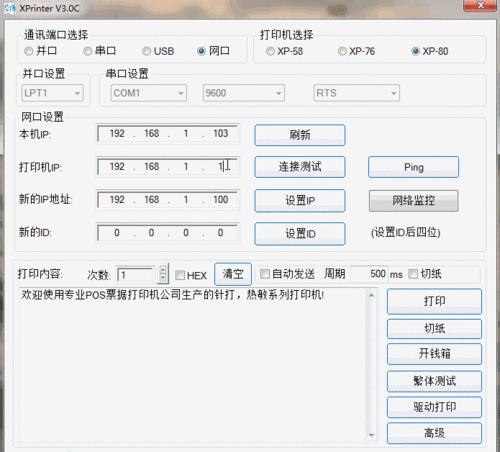Click the 驱动打印 driver print button
Screen dimensions: 500x452
coord(434,407)
